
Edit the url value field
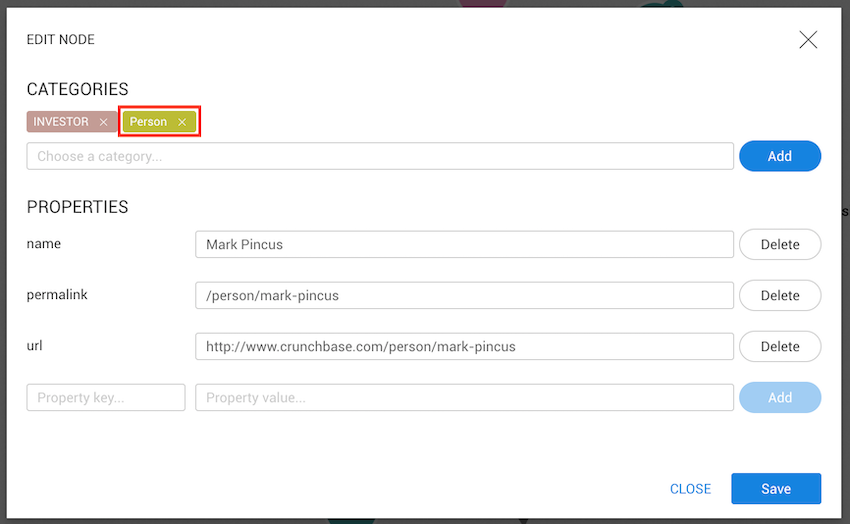464,346
